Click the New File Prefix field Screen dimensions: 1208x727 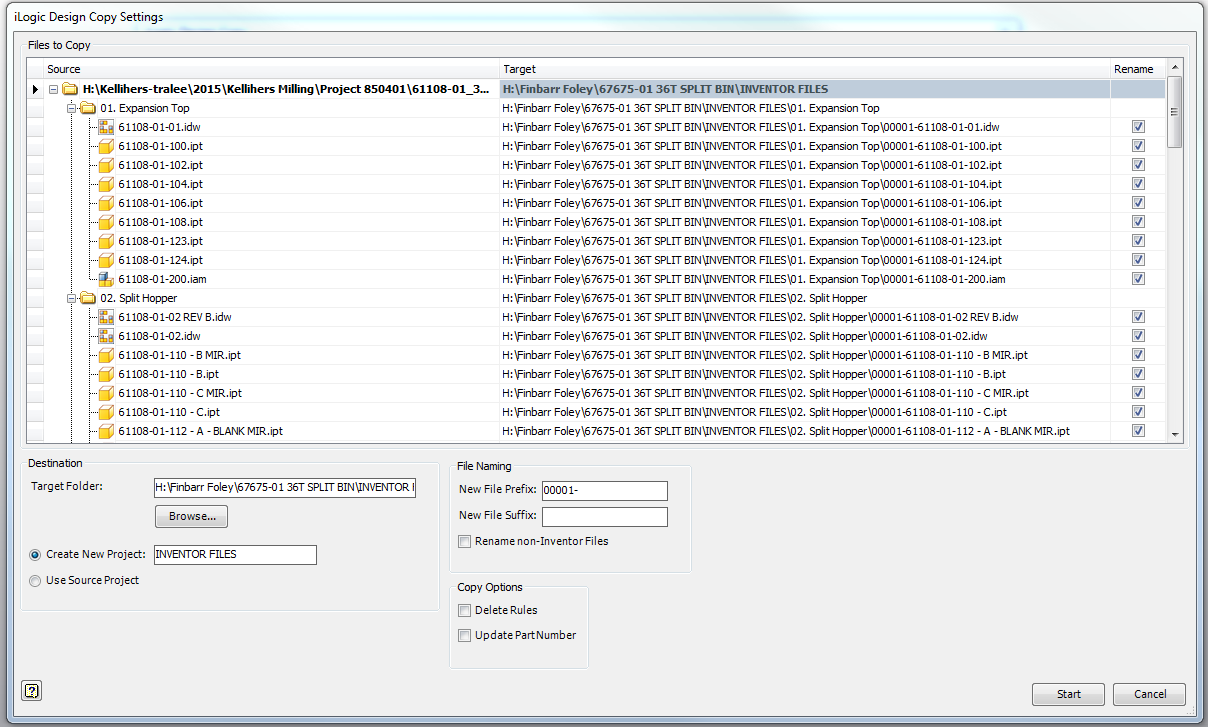604,490
